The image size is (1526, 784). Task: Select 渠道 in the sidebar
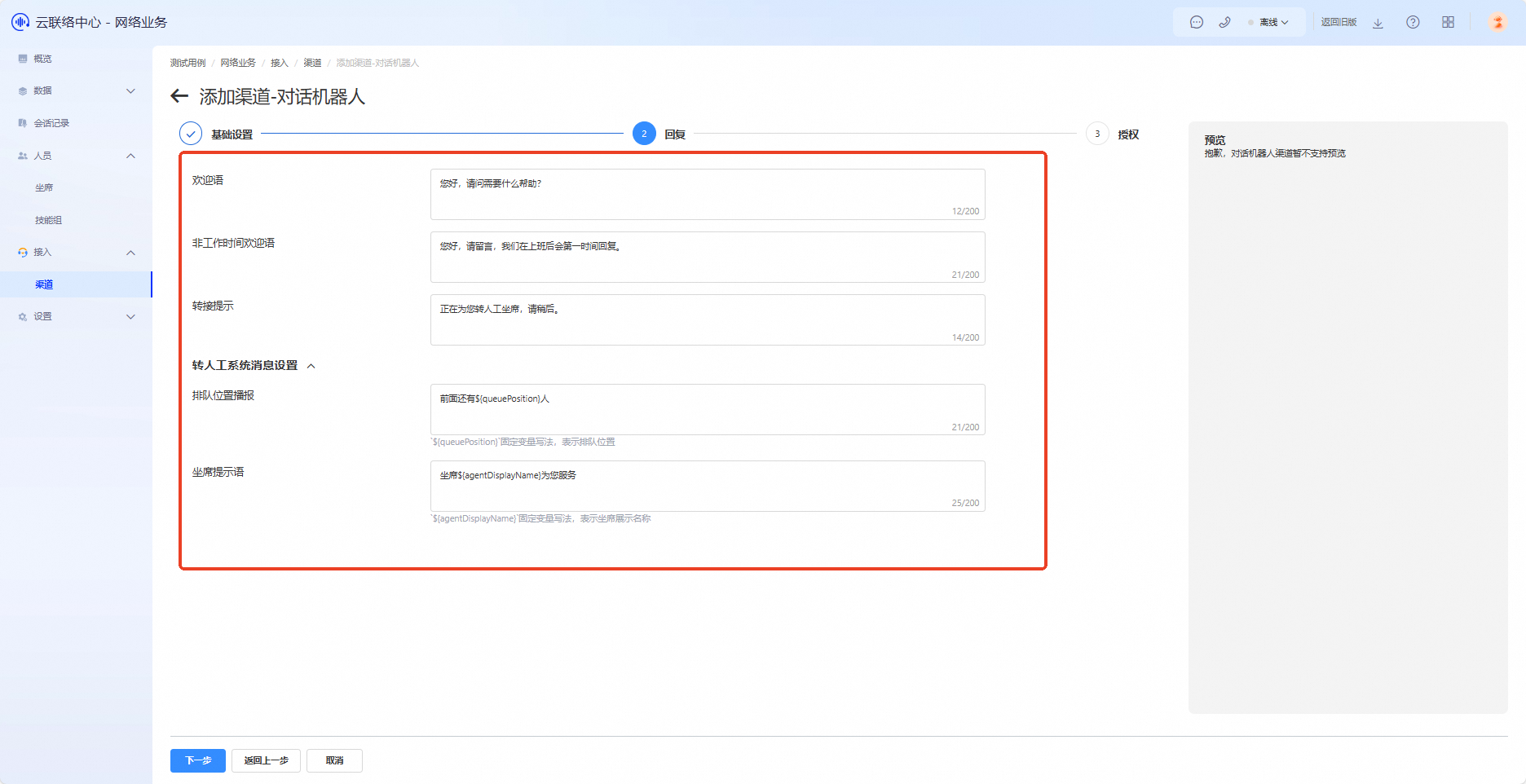(44, 284)
